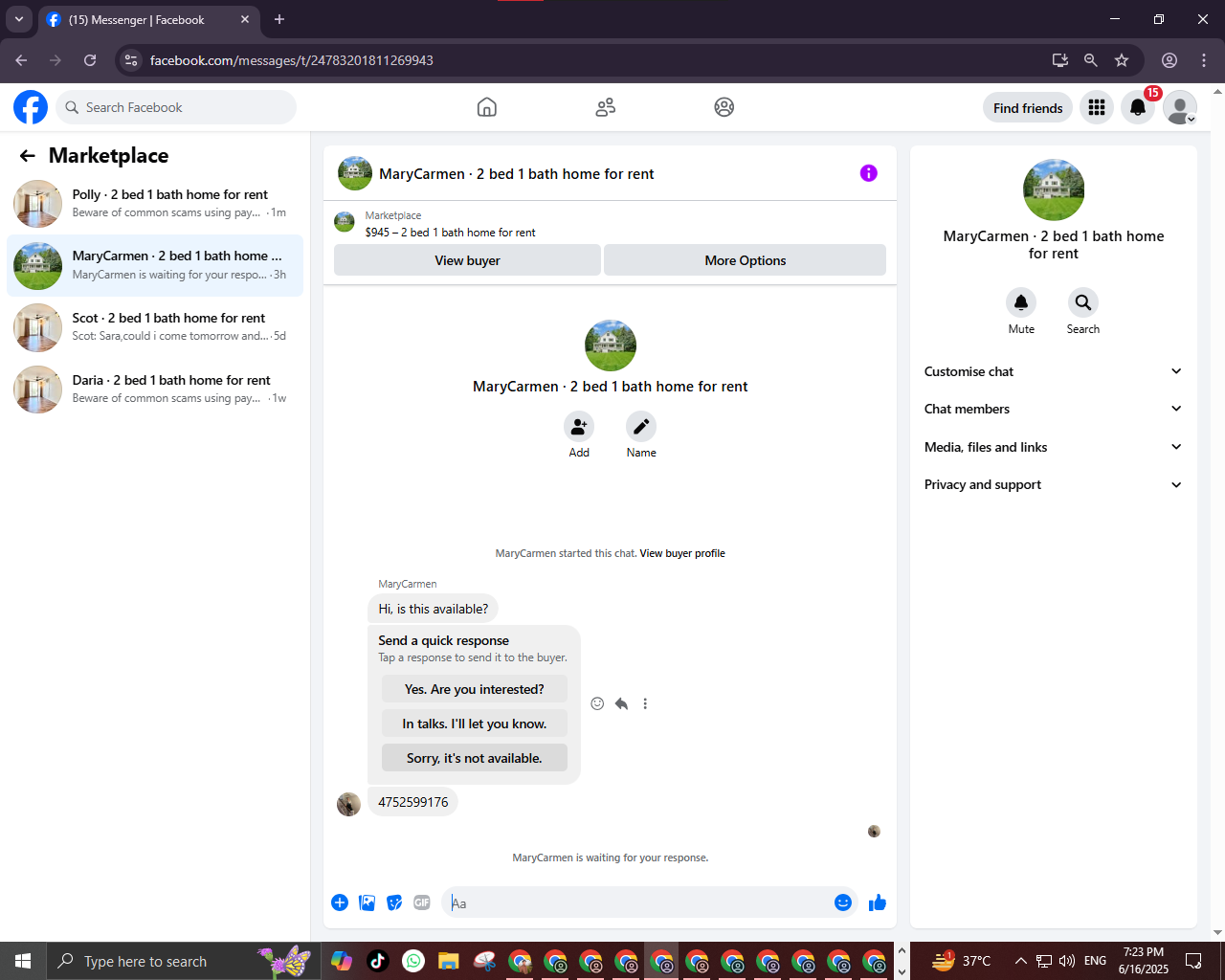This screenshot has width=1225, height=980.
Task: Click the More Options button
Action: coord(745,260)
